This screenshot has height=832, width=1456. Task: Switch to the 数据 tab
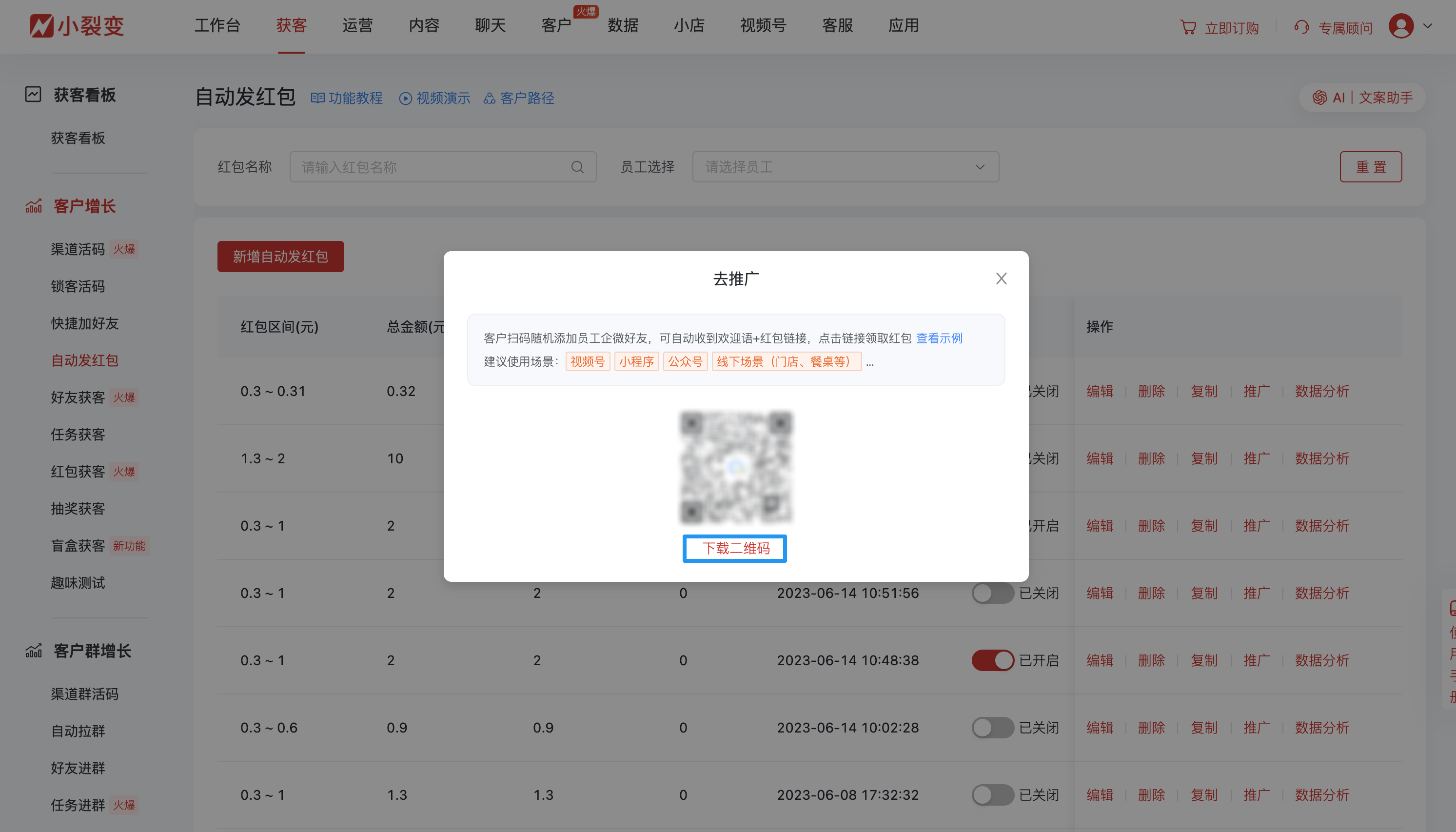pos(623,26)
